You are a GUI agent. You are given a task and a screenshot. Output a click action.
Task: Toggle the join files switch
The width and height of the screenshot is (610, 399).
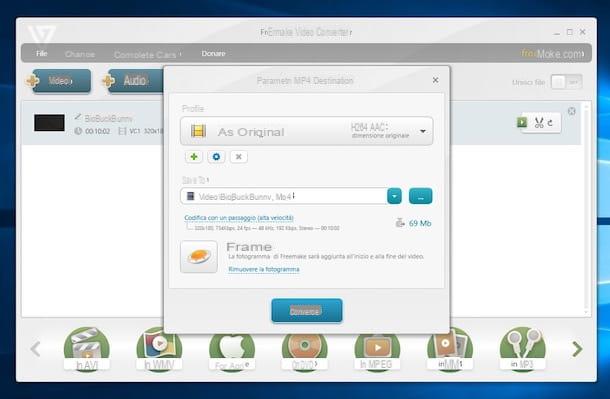click(x=566, y=82)
